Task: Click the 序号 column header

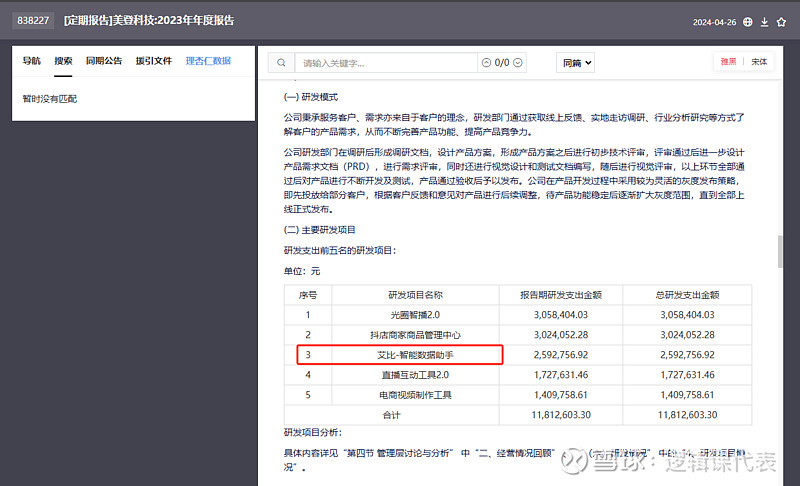Action: point(308,295)
